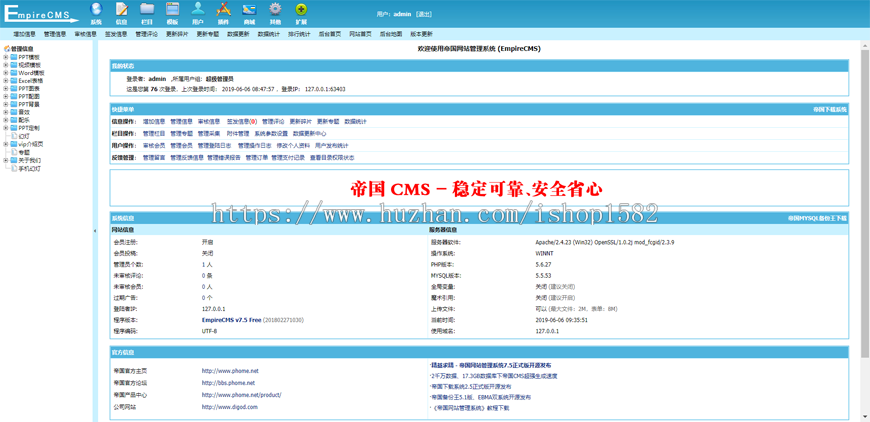Select the 手机幻灯 tree item label
The width and height of the screenshot is (870, 422).
[x=29, y=168]
